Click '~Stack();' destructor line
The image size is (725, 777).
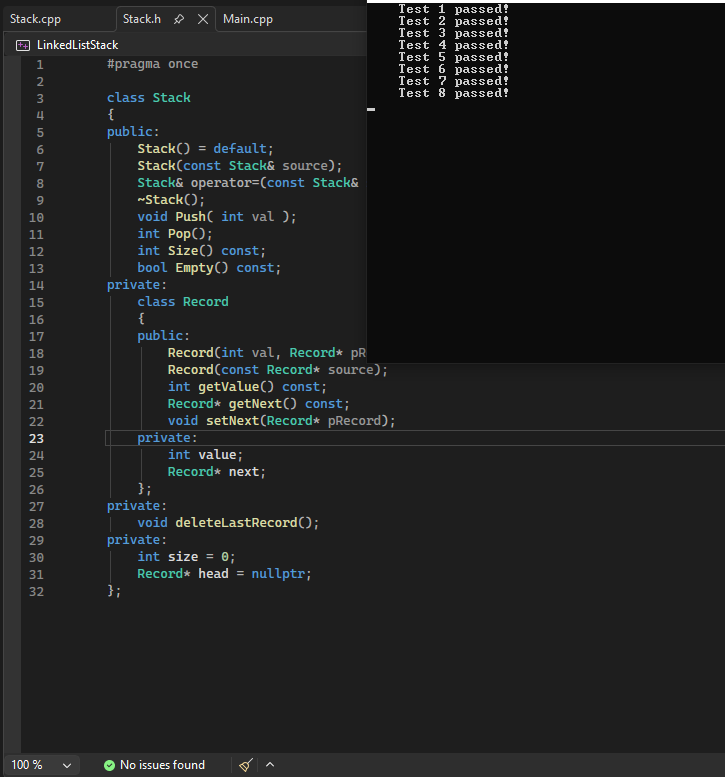pyautogui.click(x=171, y=200)
